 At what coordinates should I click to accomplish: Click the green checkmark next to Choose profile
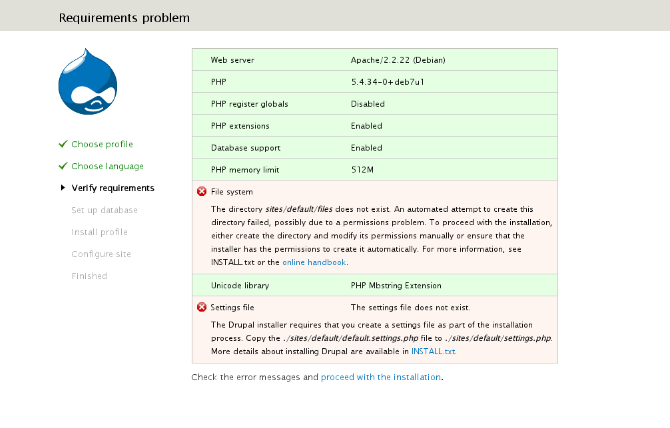point(63,144)
